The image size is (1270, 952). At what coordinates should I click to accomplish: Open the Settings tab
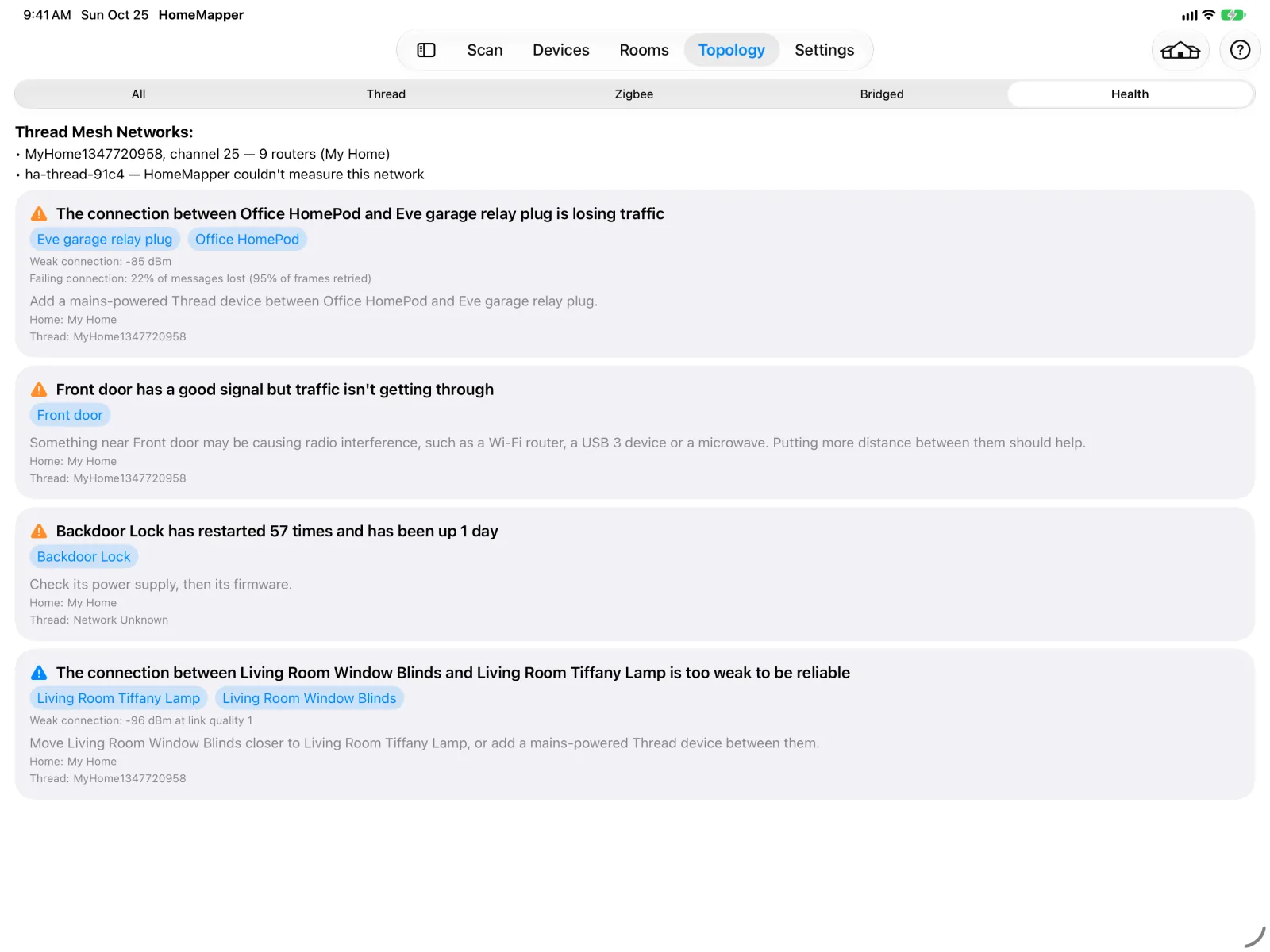825,50
